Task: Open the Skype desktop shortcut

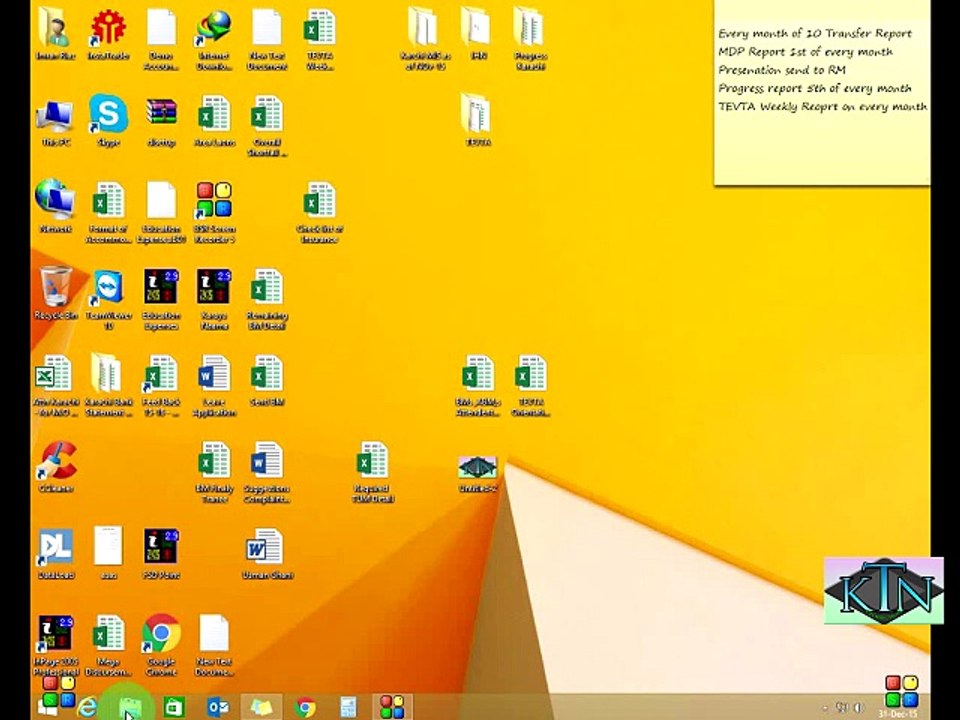Action: pos(108,115)
